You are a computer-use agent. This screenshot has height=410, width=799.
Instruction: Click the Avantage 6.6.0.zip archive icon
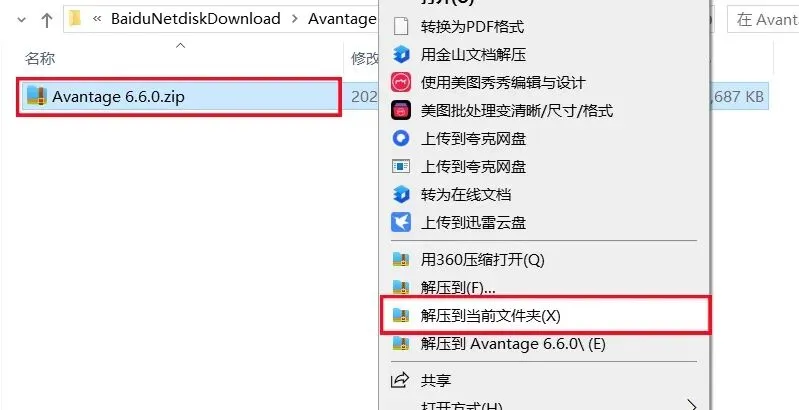pyautogui.click(x=37, y=96)
